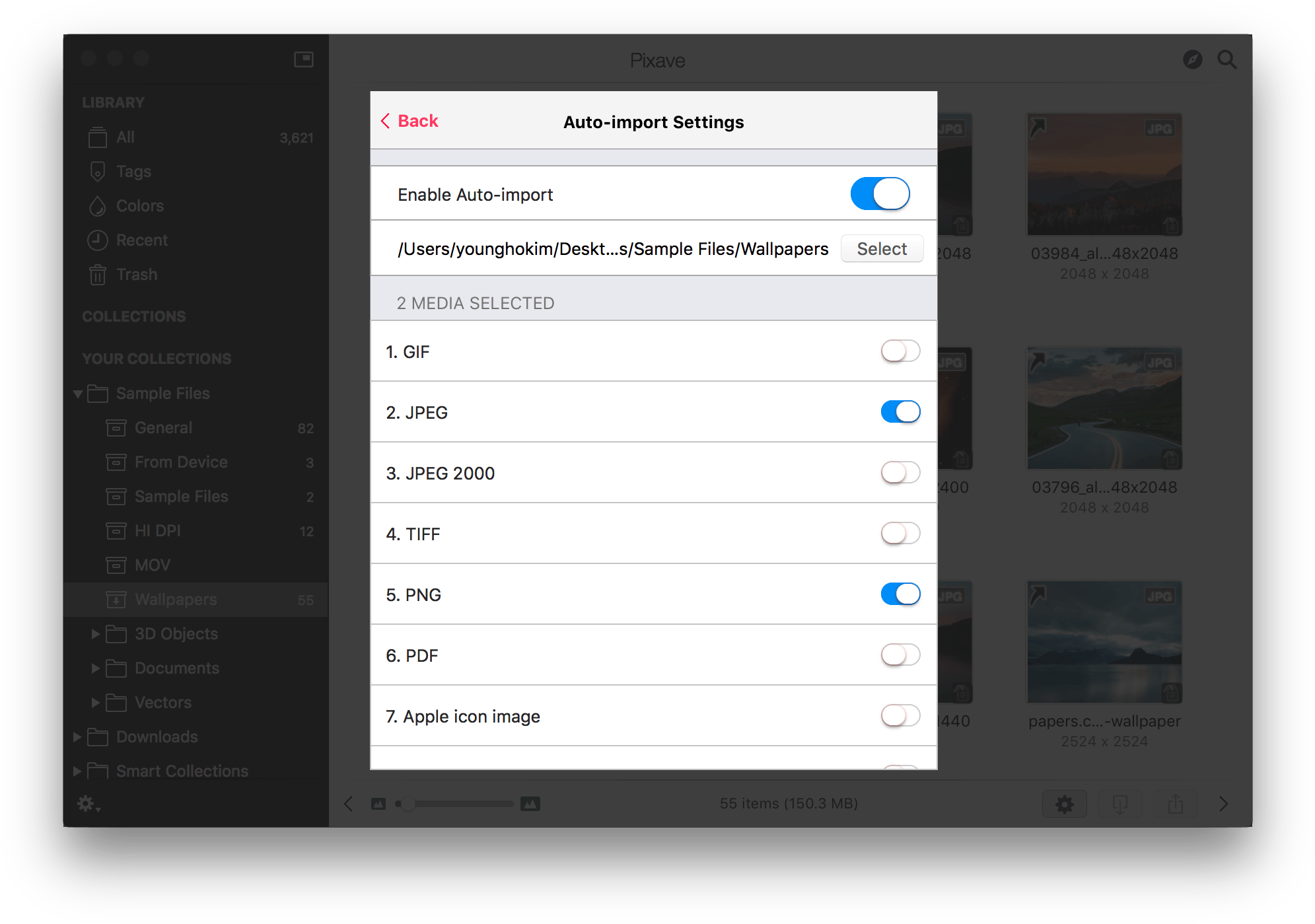Open the compass explore icon
The image size is (1315, 924).
(x=1191, y=60)
